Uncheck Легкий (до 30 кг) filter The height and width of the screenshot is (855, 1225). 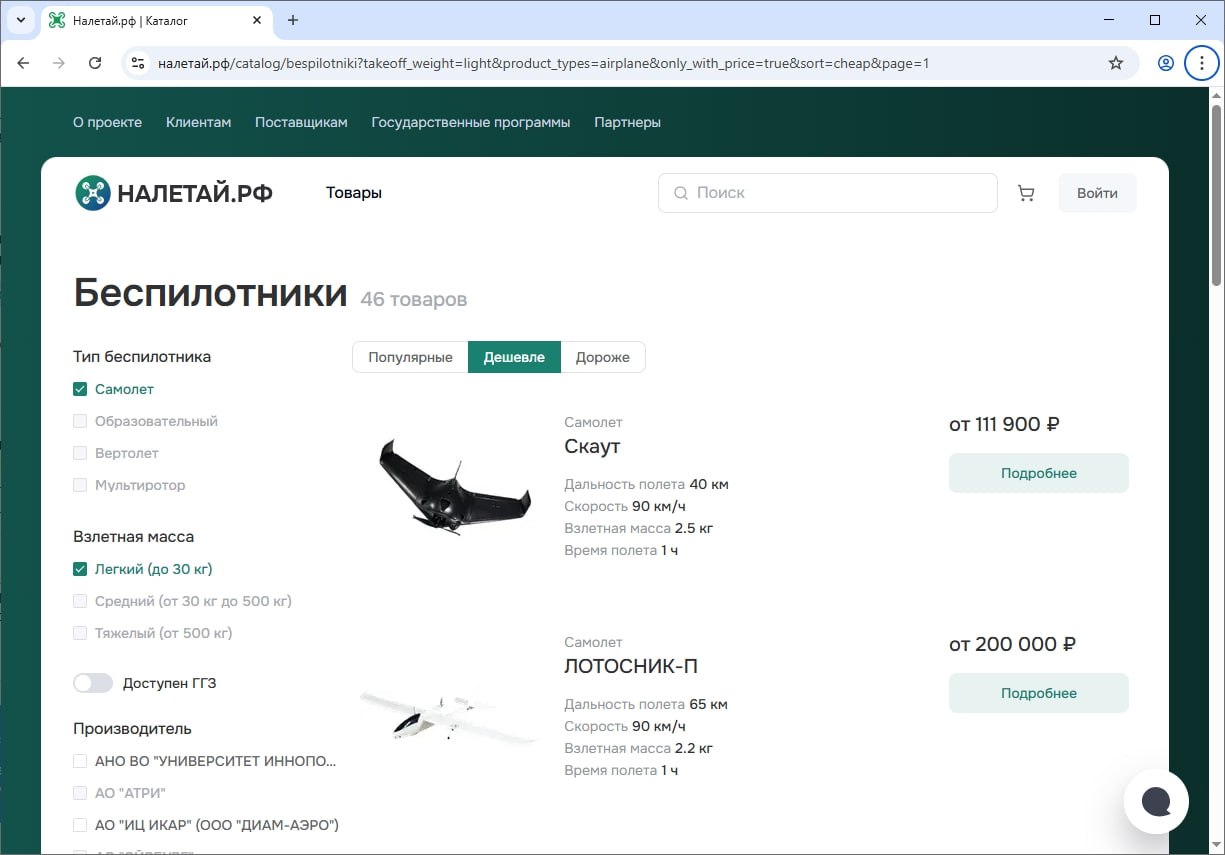point(81,569)
